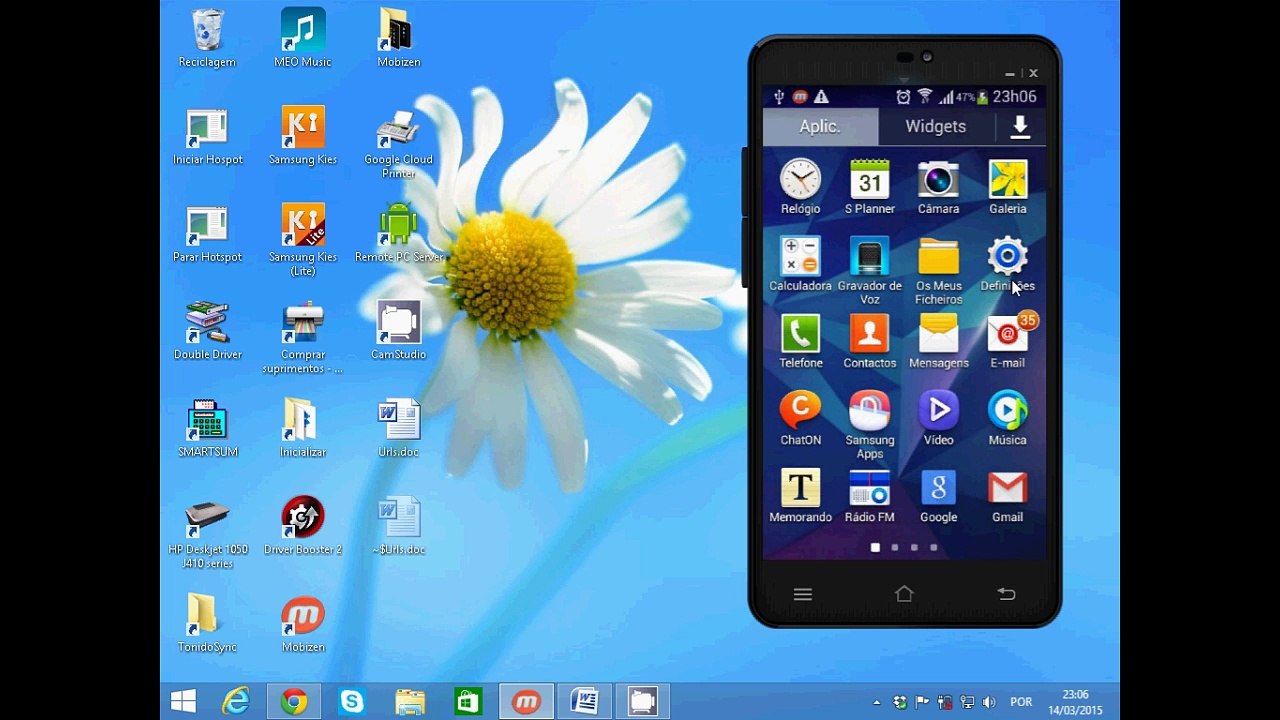Image resolution: width=1280 pixels, height=720 pixels.
Task: Open Internet Explorer from taskbar
Action: pos(236,701)
